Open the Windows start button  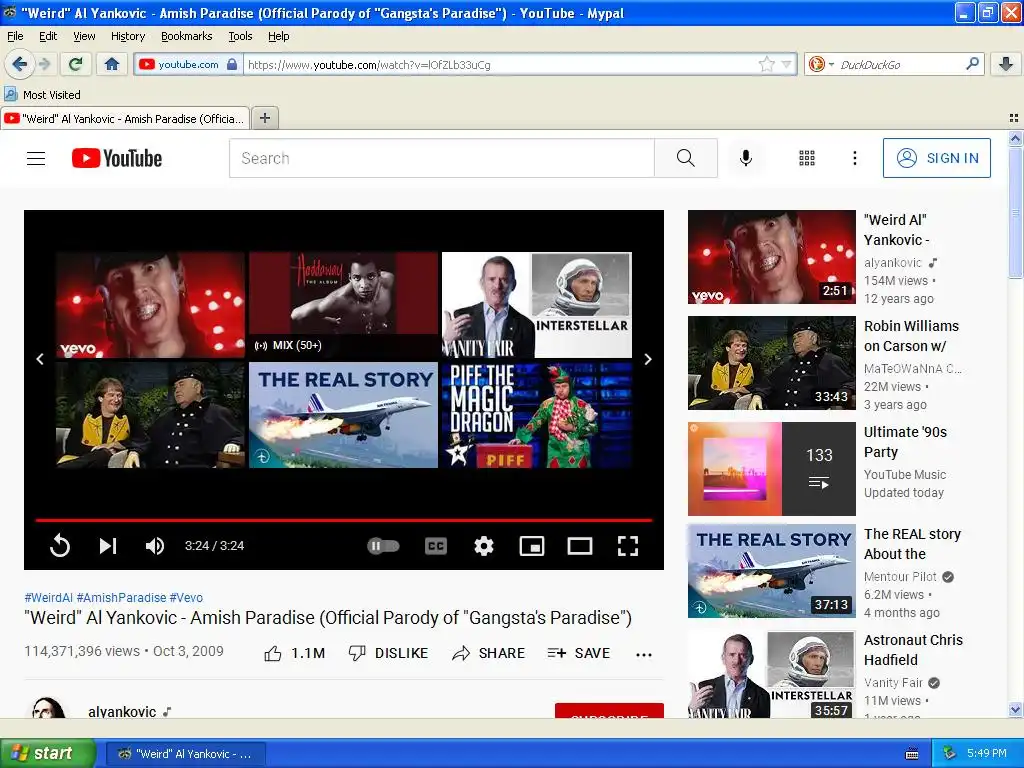tap(47, 753)
